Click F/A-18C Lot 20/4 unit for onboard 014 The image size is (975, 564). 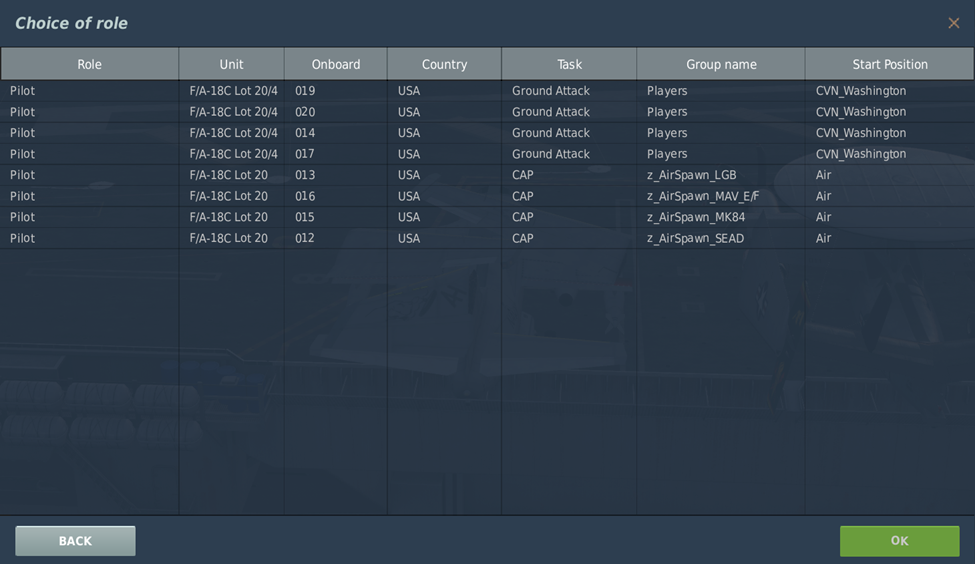pos(233,133)
